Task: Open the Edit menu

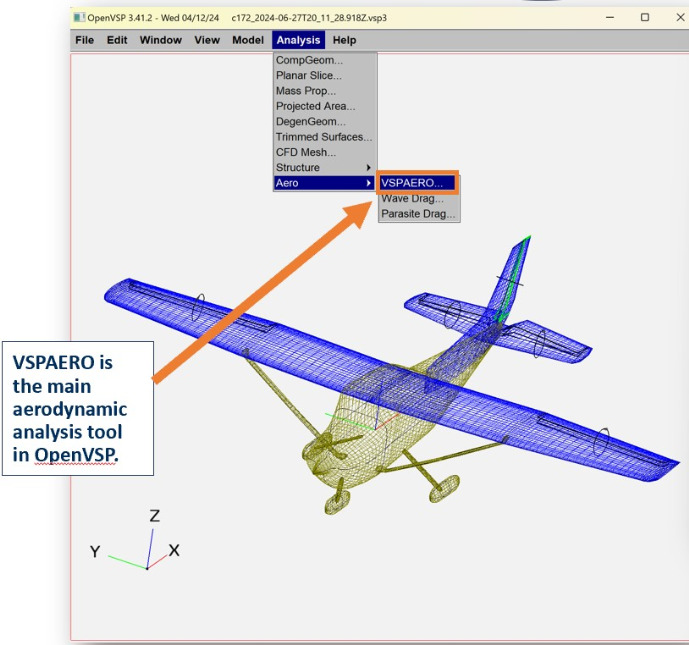Action: [117, 40]
